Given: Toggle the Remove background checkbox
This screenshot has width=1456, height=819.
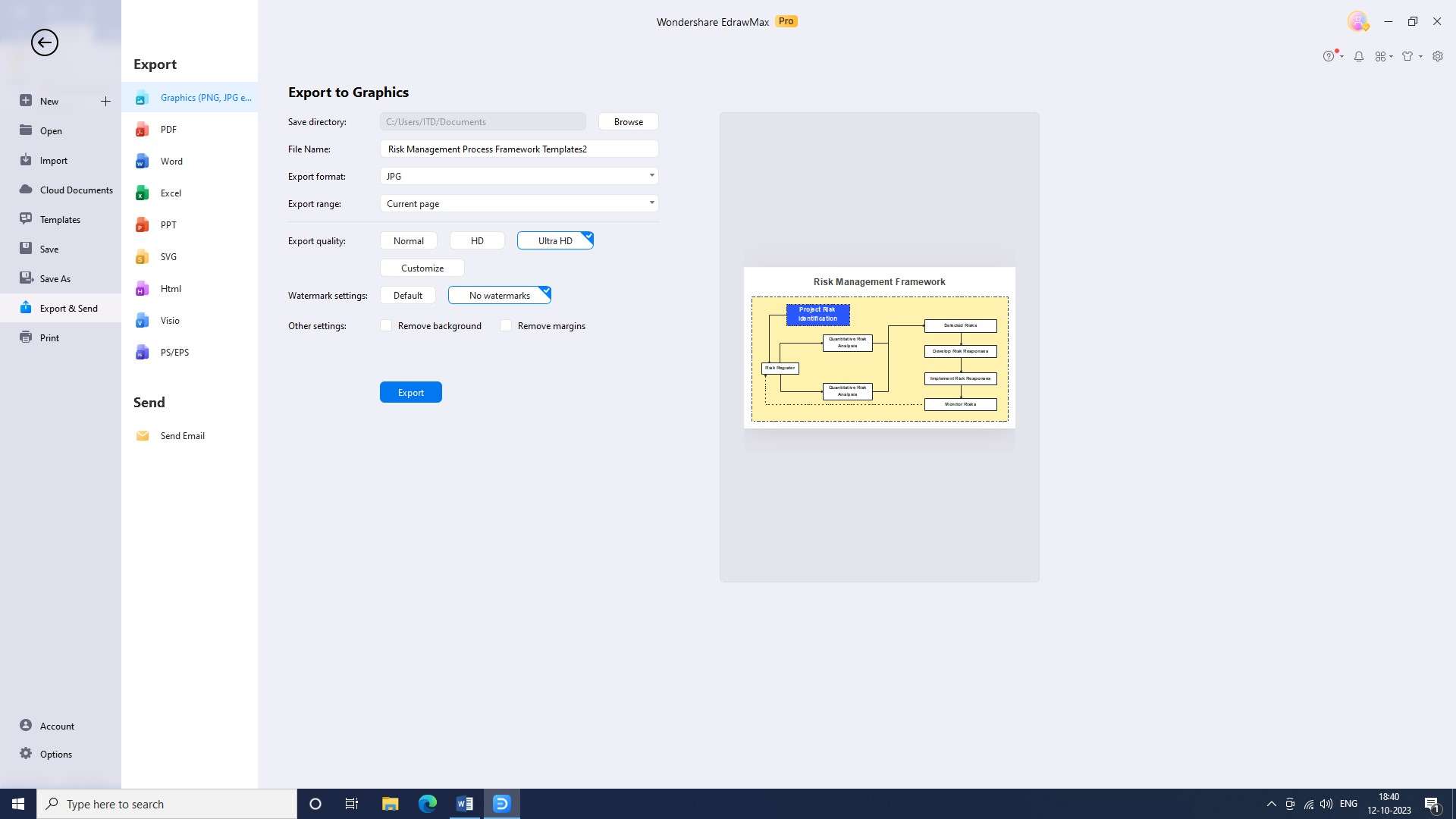Looking at the screenshot, I should pyautogui.click(x=386, y=326).
